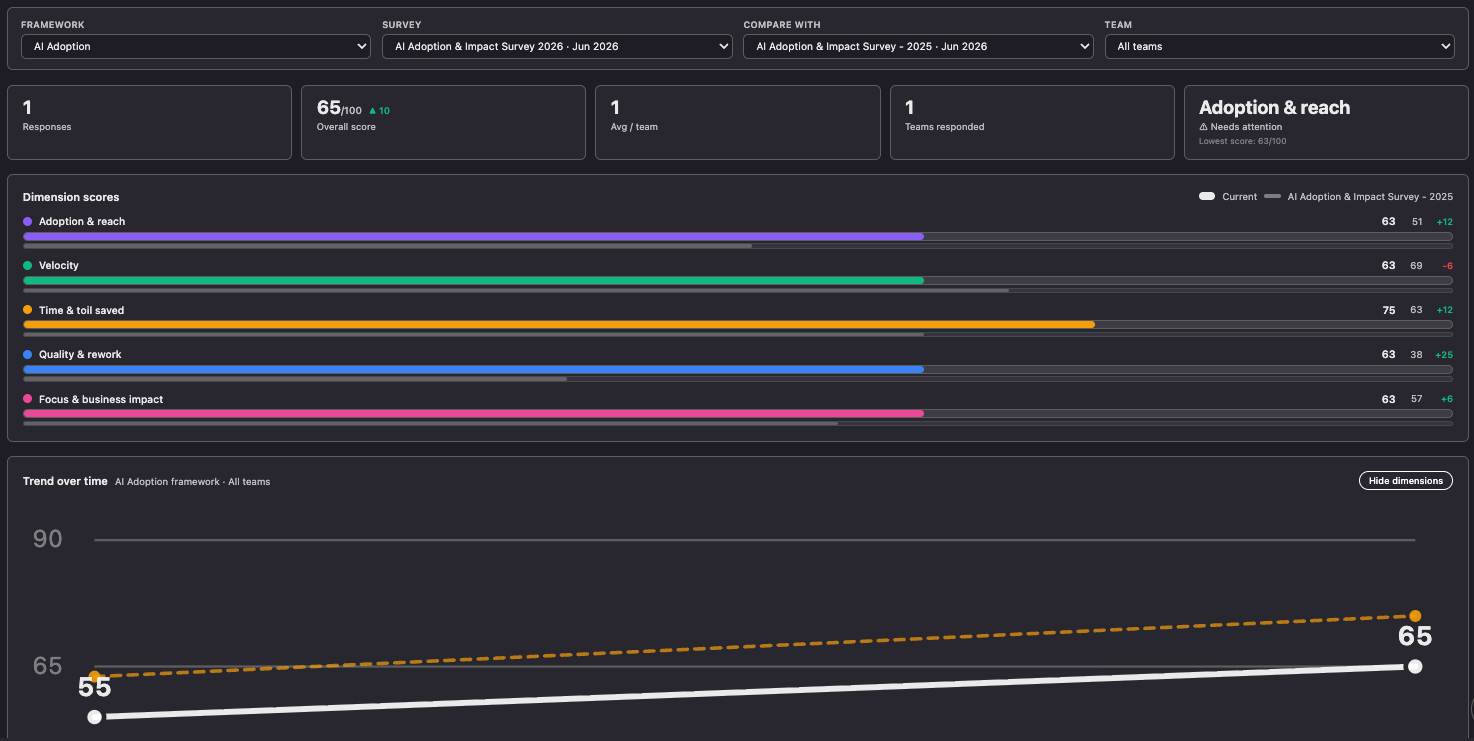Click the orange dashed-line start point

[94, 677]
